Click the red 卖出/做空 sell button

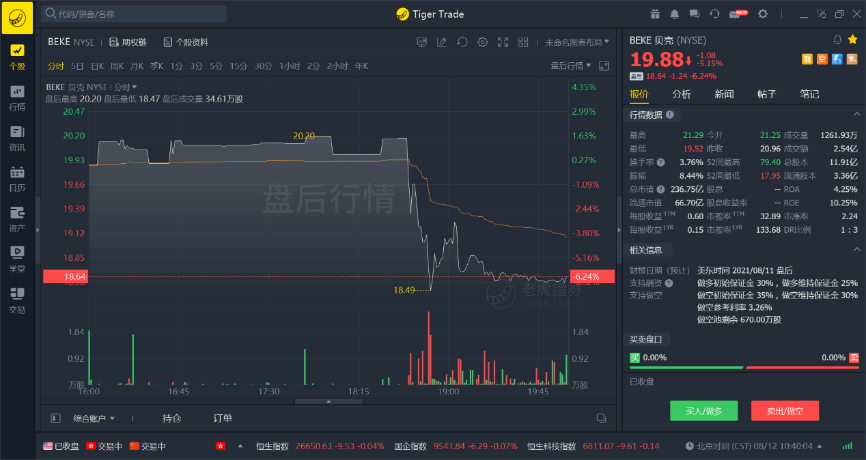pyautogui.click(x=785, y=410)
